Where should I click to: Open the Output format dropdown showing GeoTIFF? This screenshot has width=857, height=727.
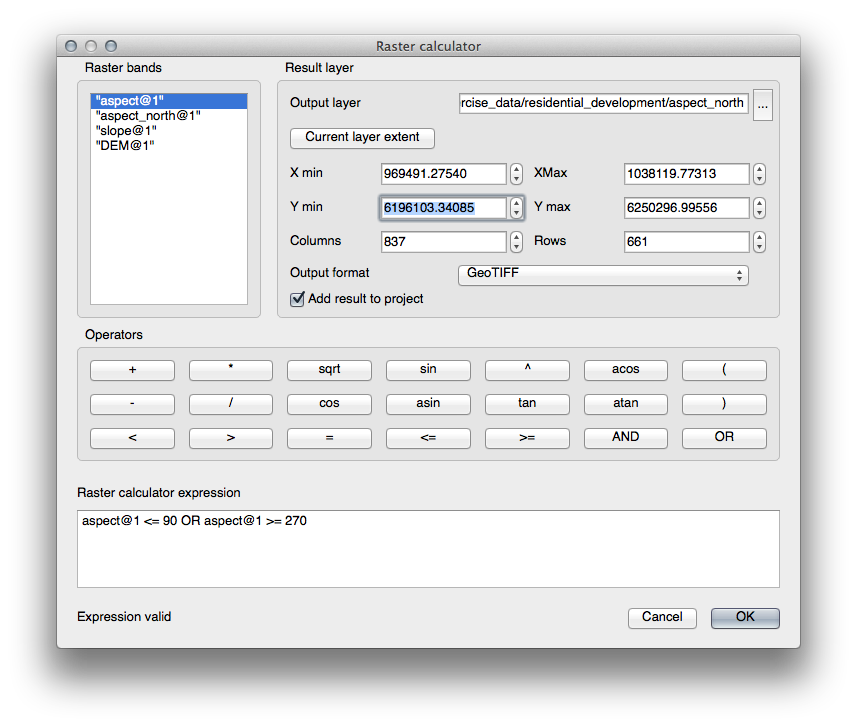point(602,274)
